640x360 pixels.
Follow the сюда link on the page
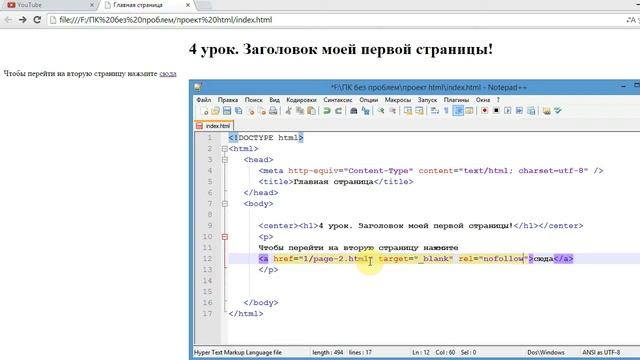click(x=168, y=73)
